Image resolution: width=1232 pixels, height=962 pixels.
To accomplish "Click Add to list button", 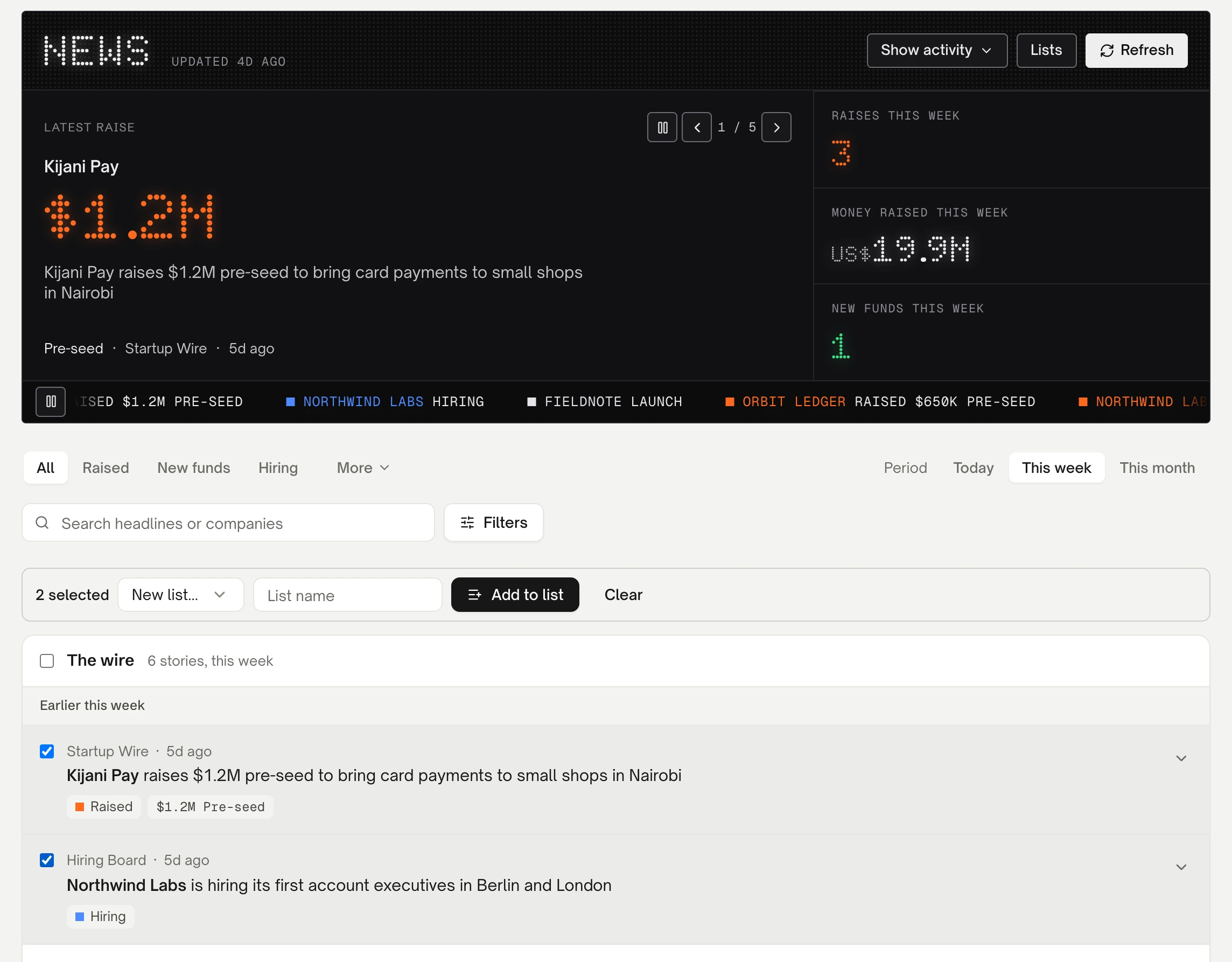I will coord(515,595).
